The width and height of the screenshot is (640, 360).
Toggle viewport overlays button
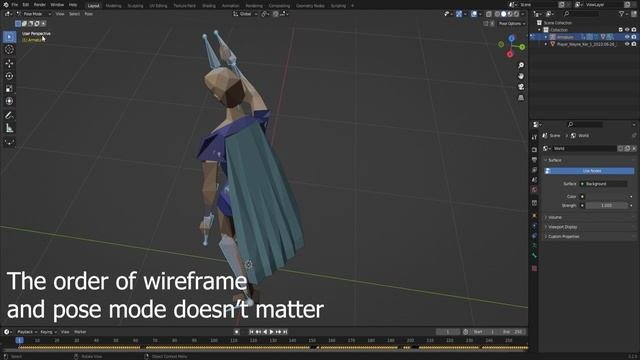[x=474, y=14]
